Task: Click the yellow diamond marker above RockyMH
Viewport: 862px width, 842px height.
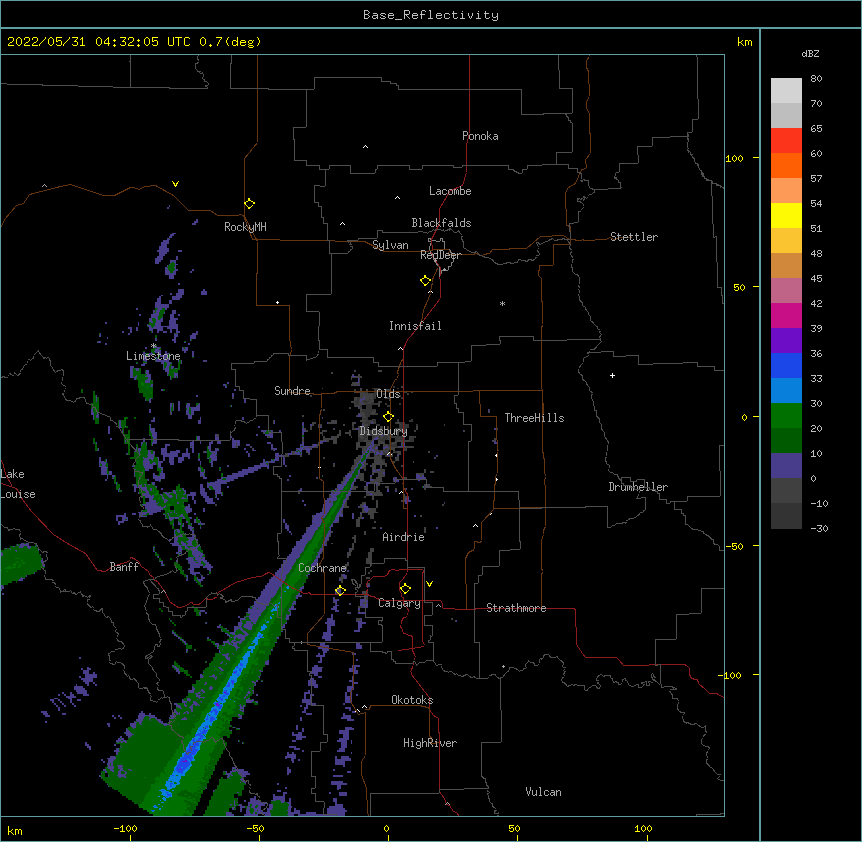Action: point(249,204)
